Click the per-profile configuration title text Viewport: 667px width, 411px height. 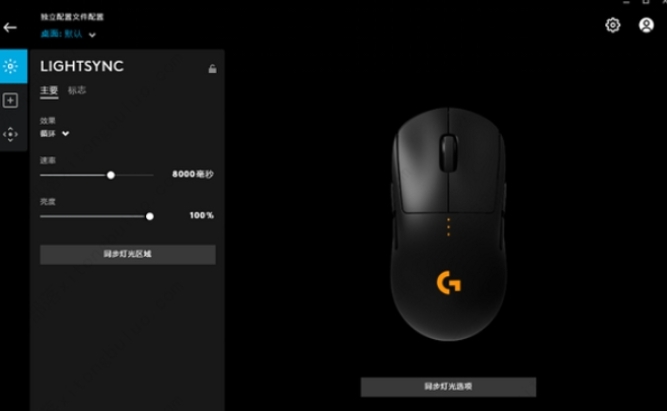coord(72,17)
